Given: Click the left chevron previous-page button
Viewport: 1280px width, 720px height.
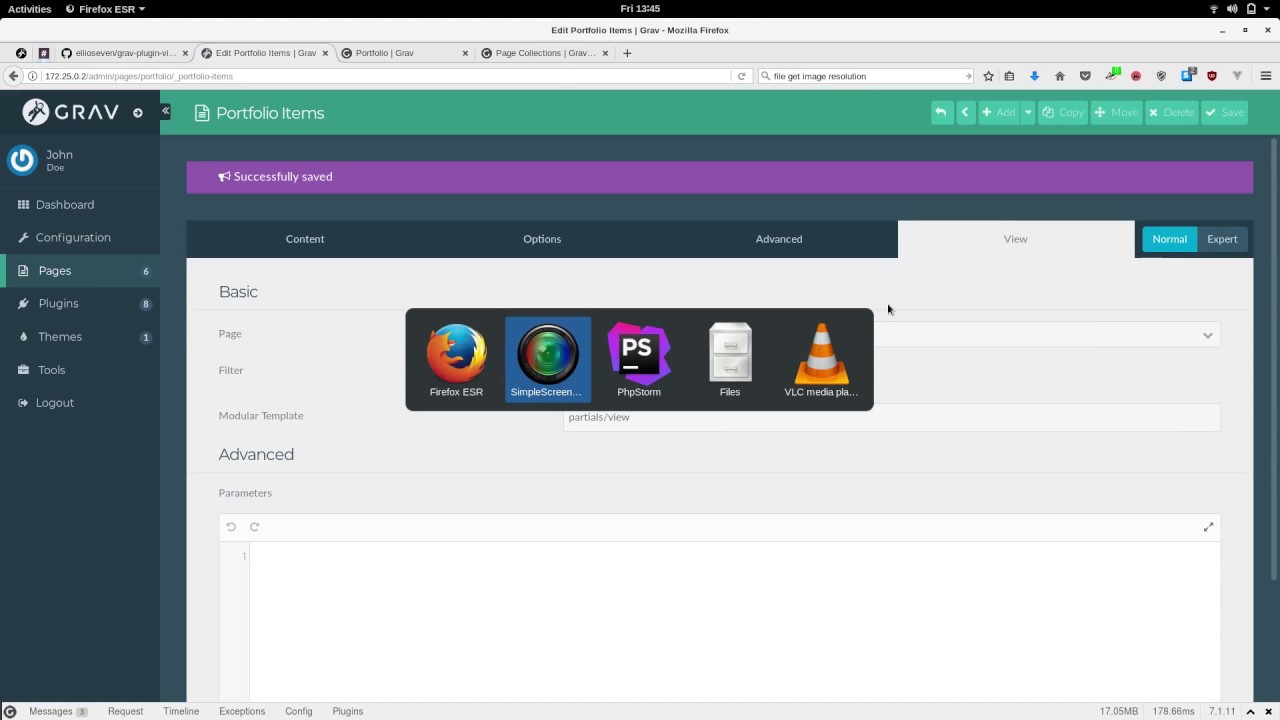Looking at the screenshot, I should [x=965, y=112].
